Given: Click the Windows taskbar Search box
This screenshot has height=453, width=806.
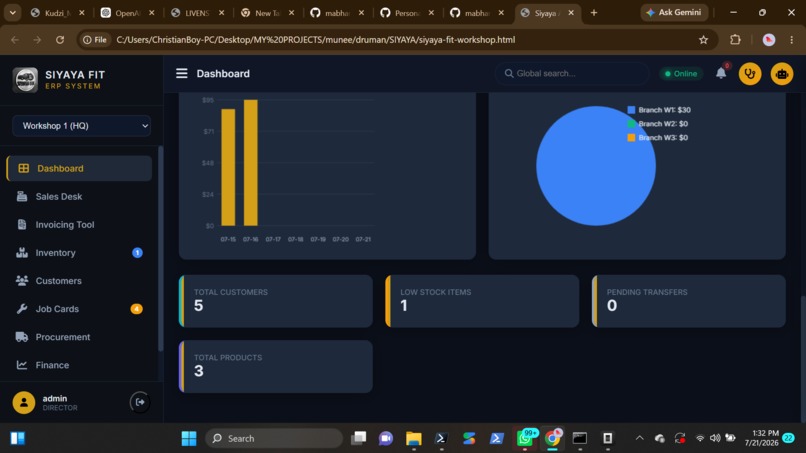Looking at the screenshot, I should click(x=274, y=438).
